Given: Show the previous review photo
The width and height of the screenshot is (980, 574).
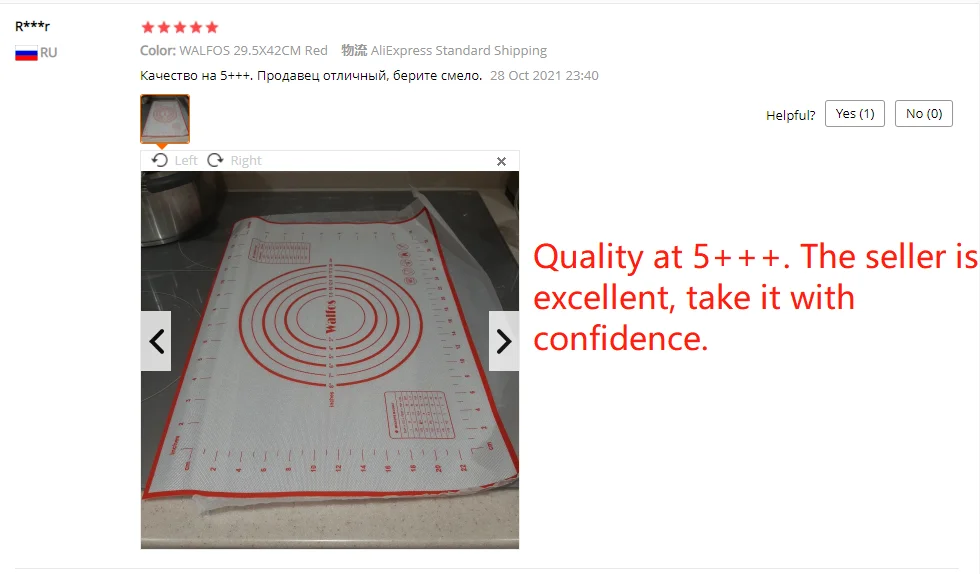Looking at the screenshot, I should tap(156, 341).
